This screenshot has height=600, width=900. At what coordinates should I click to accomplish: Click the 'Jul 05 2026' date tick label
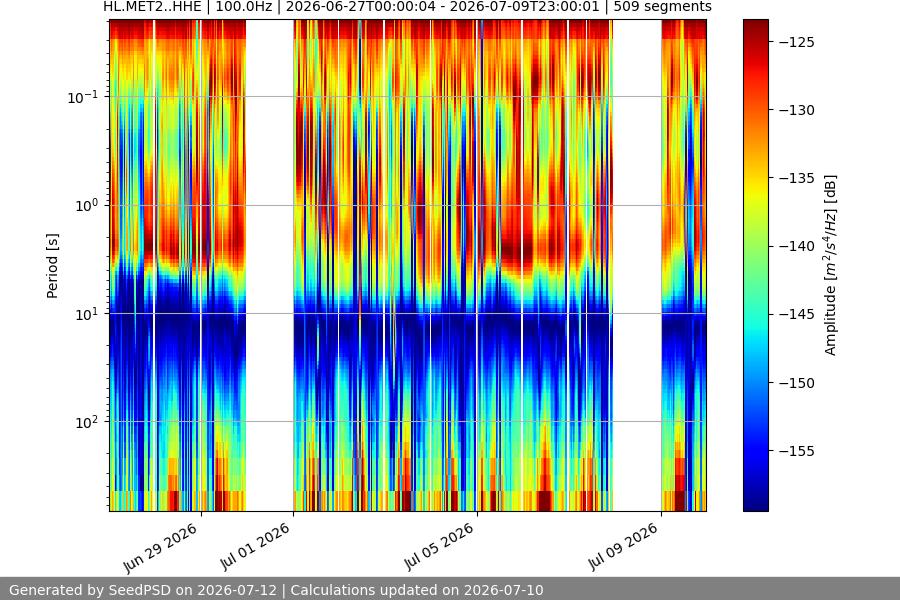click(x=439, y=547)
